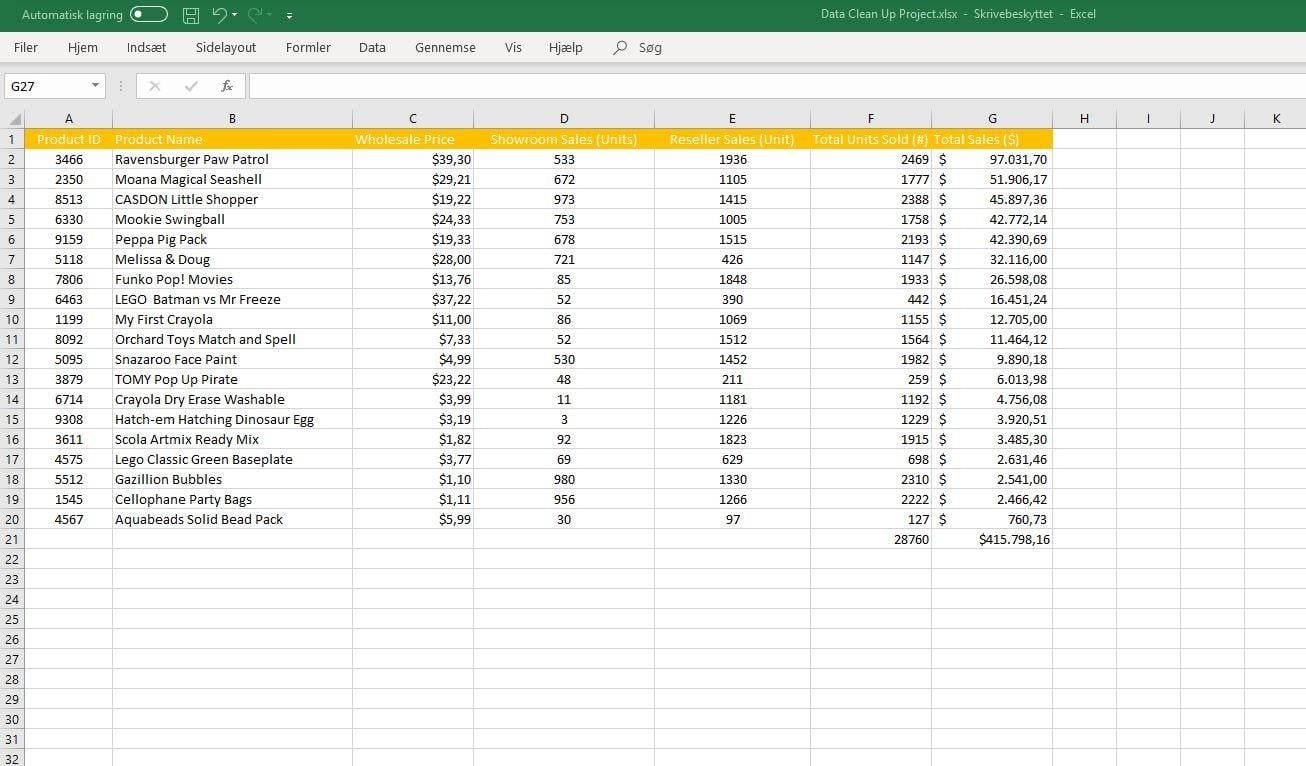Click the CASDON Little Shopper cell
This screenshot has width=1306, height=766.
pyautogui.click(x=232, y=199)
